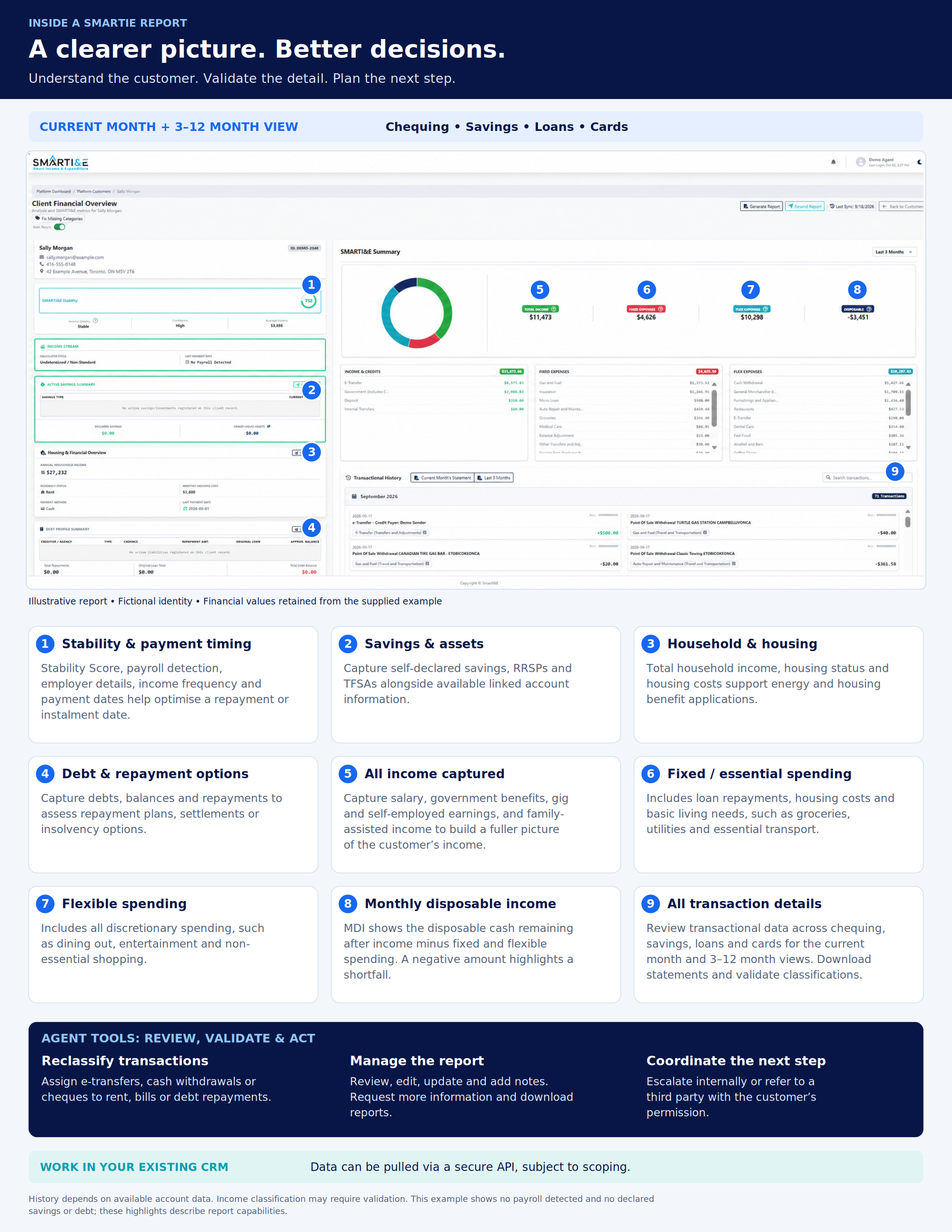This screenshot has width=952, height=1232.
Task: Click the Cash Withdrawal flex expense row
Action: pos(818,383)
